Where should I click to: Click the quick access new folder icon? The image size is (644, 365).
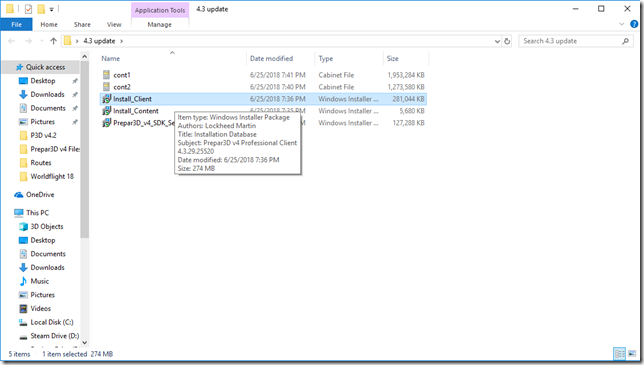point(41,9)
